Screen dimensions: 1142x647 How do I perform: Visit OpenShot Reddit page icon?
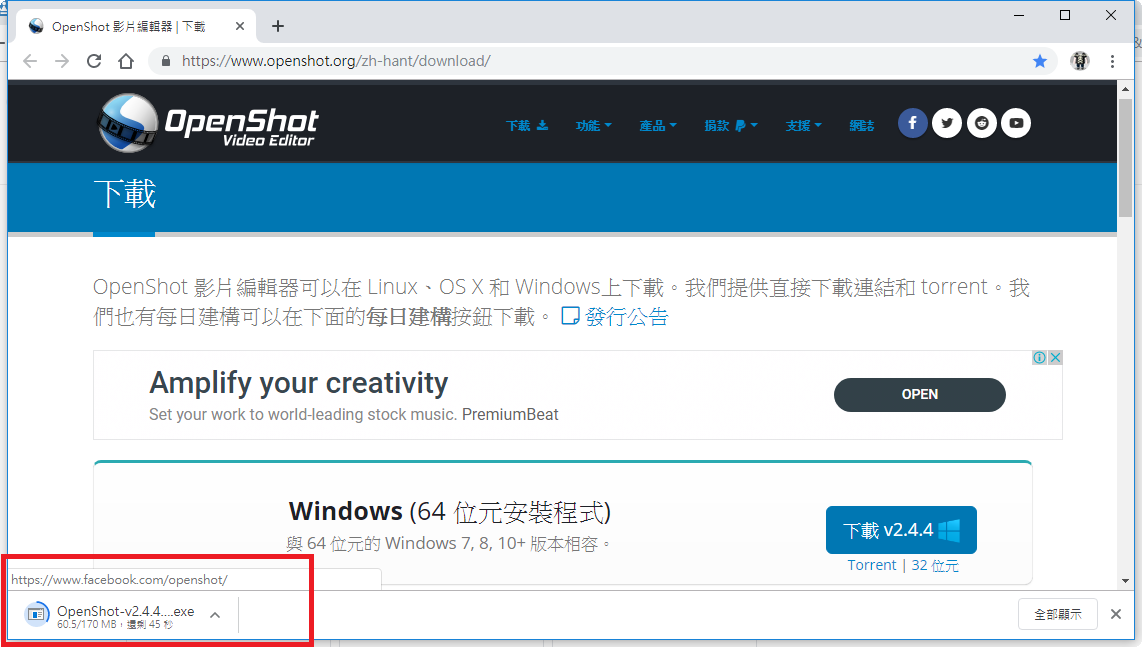click(x=982, y=123)
